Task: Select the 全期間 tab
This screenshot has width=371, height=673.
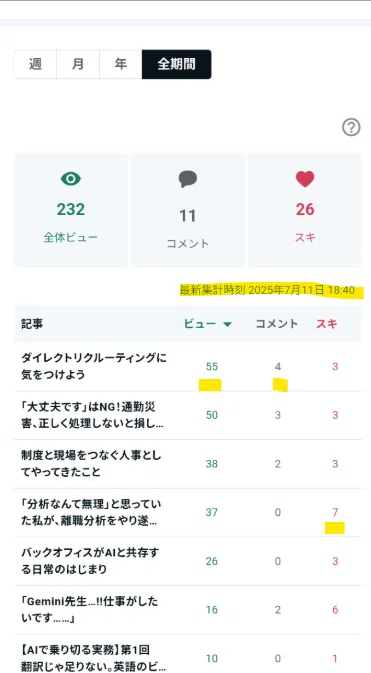Action: [x=176, y=64]
